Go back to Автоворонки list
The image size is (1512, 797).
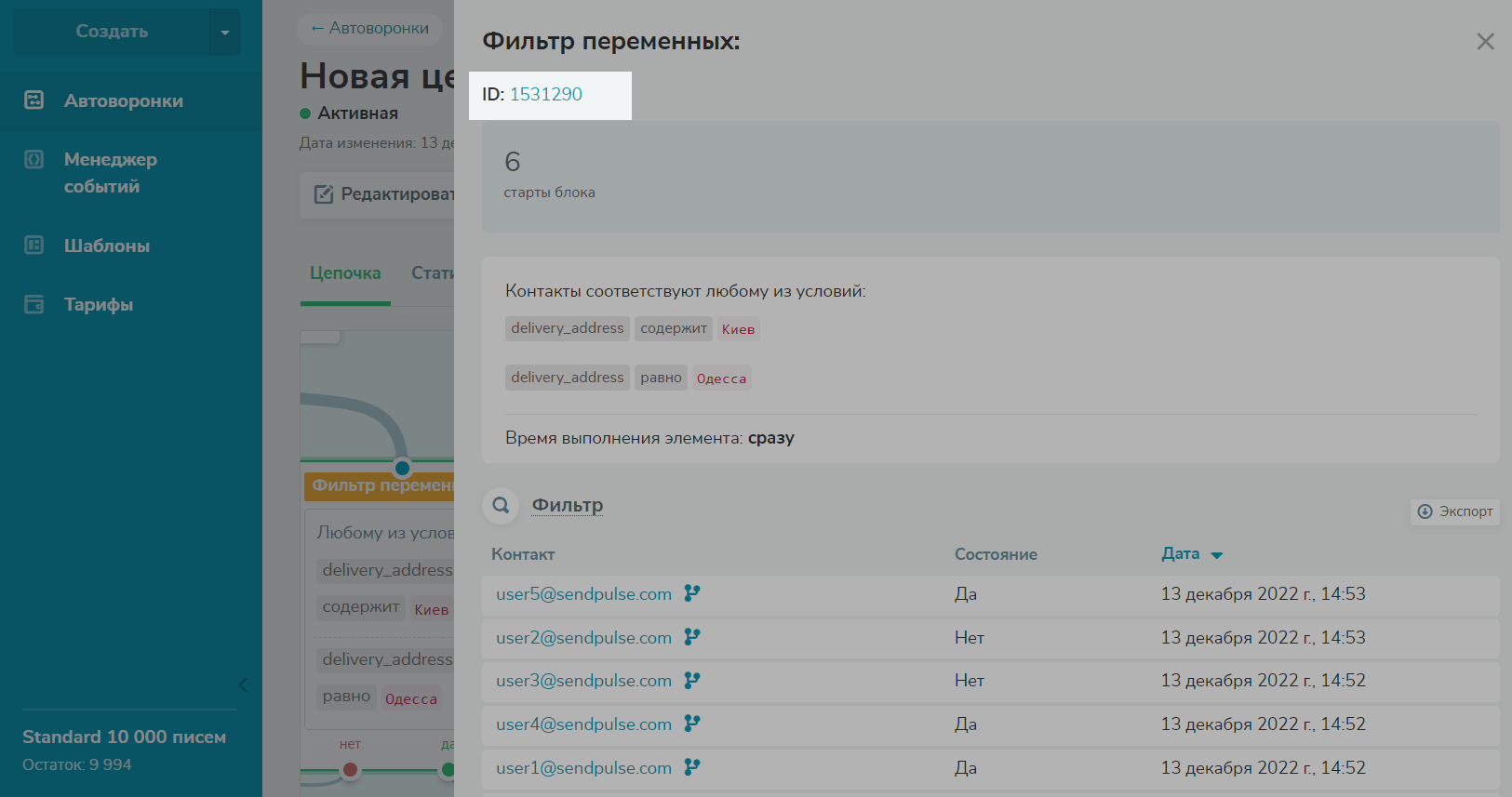click(370, 29)
